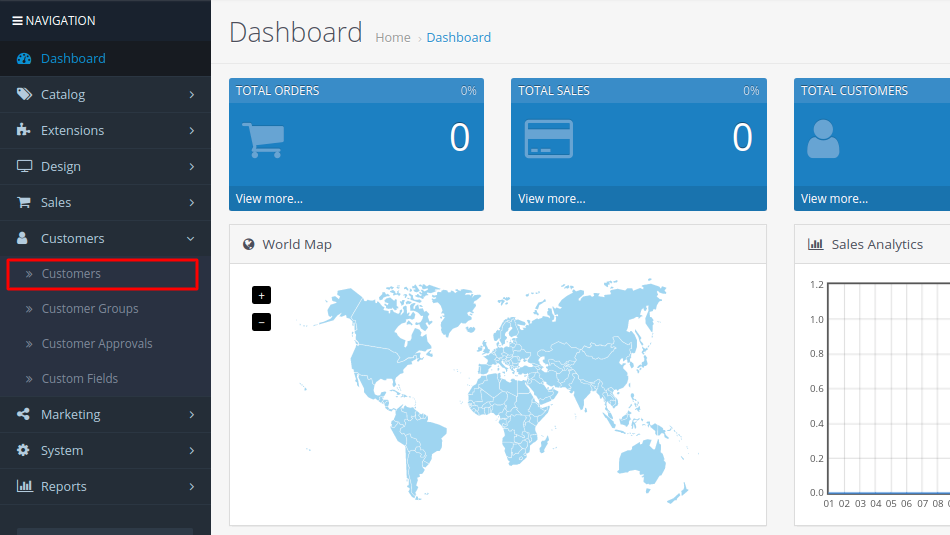Image resolution: width=950 pixels, height=535 pixels.
Task: Click the Extensions puzzle piece icon
Action: [24, 130]
